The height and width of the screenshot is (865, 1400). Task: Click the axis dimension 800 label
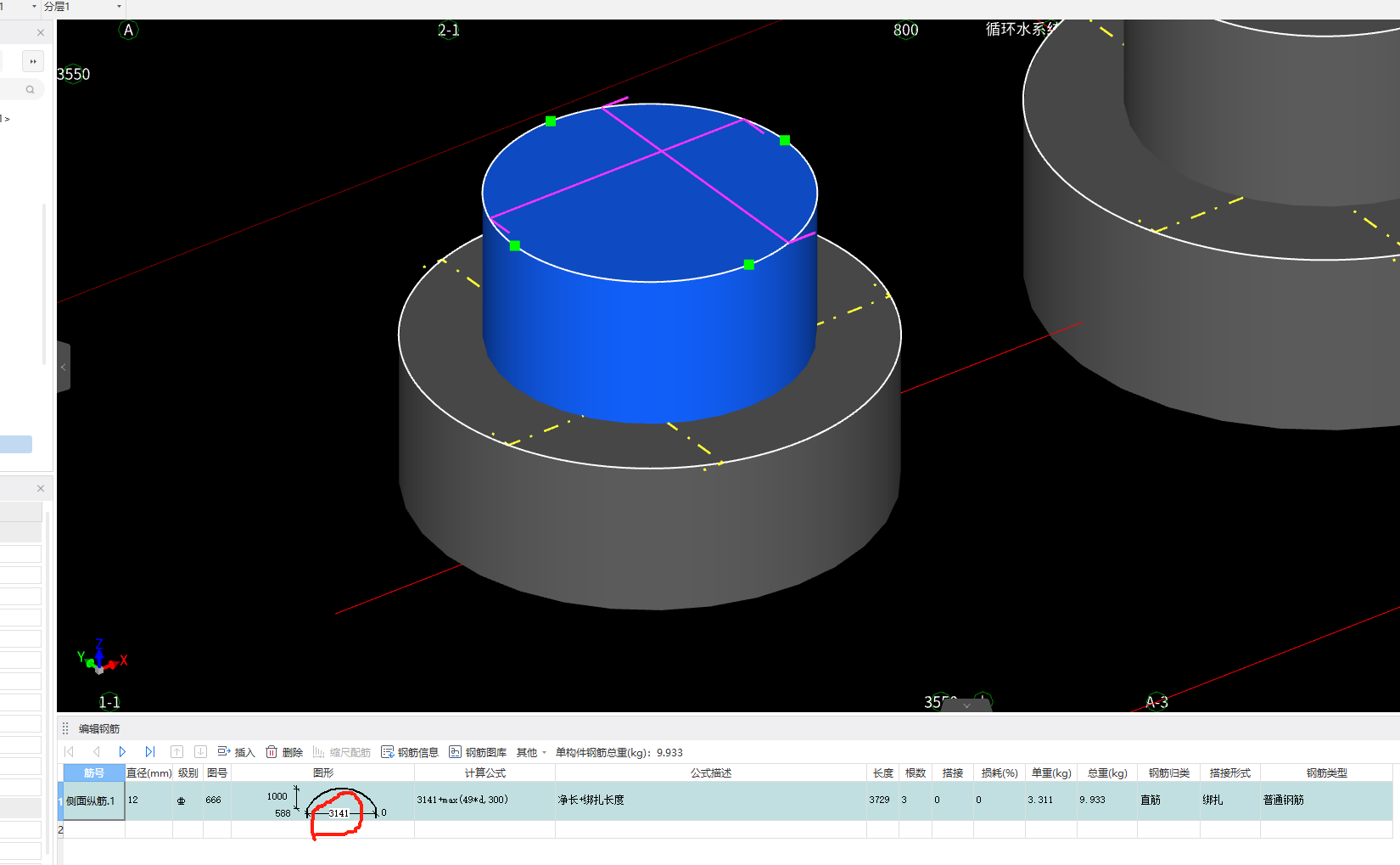(x=905, y=30)
